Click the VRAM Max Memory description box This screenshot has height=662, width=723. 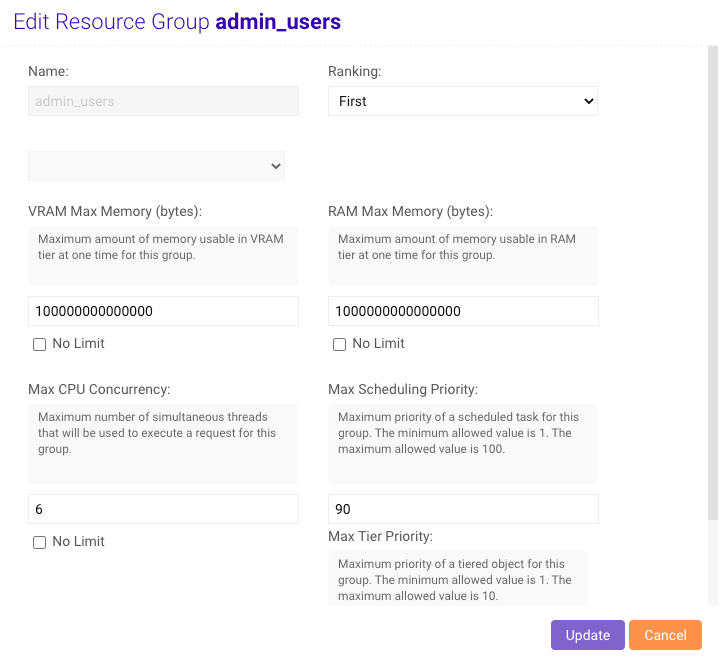tap(163, 255)
